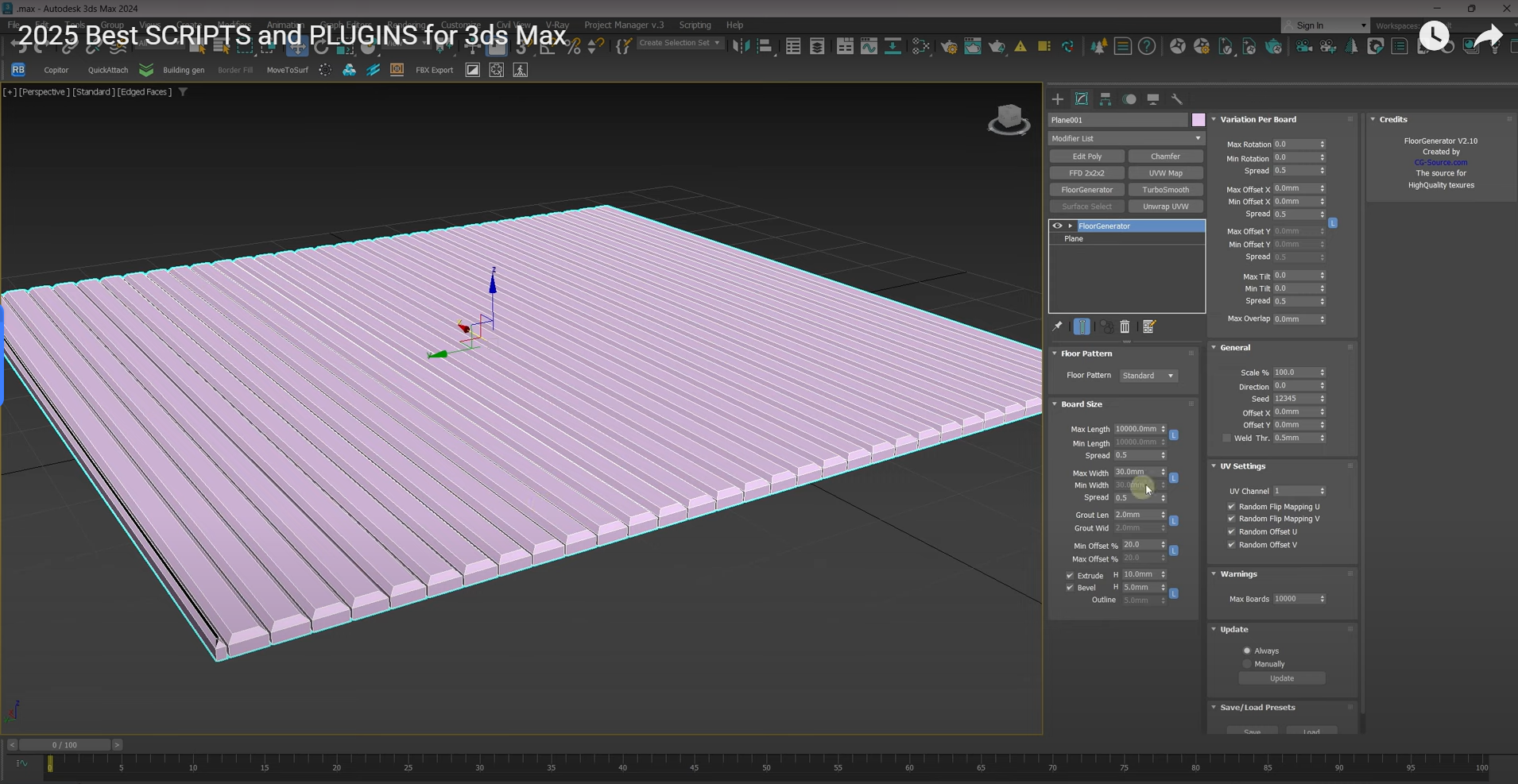The image size is (1518, 784).
Task: Toggle the Weld Thr. checkbox
Action: coord(1226,438)
